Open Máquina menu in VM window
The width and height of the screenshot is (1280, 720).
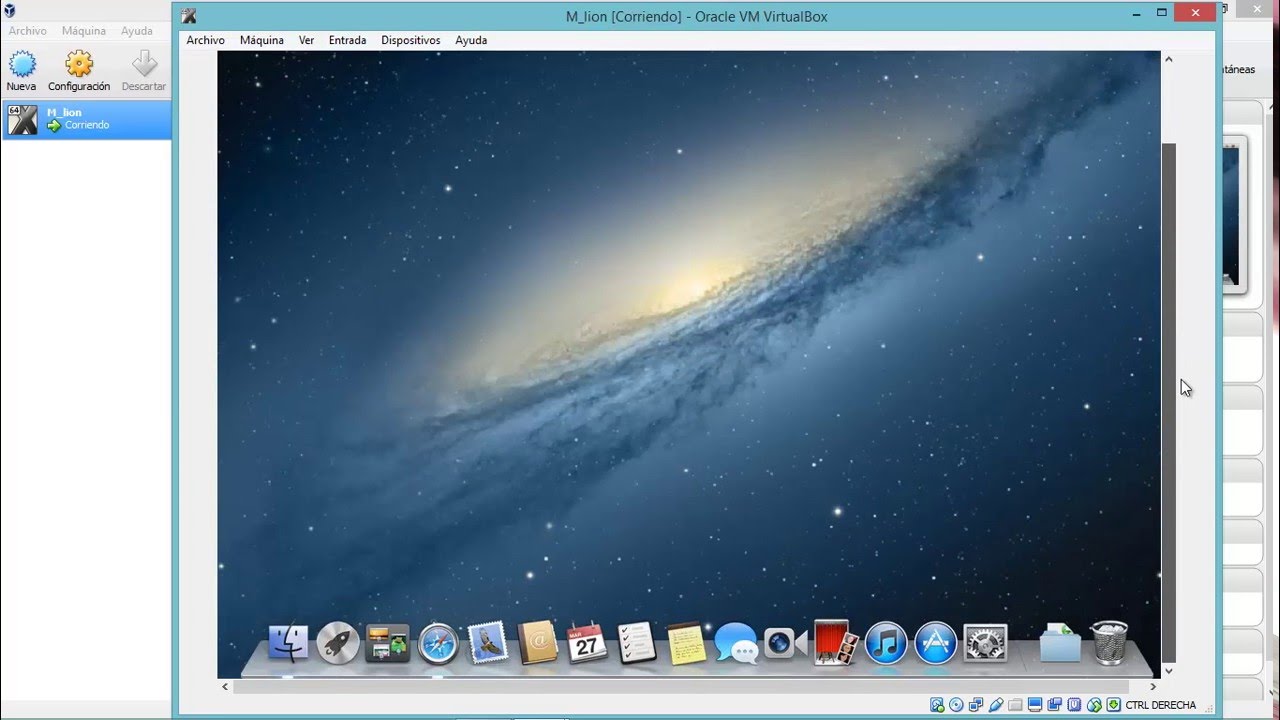(262, 40)
